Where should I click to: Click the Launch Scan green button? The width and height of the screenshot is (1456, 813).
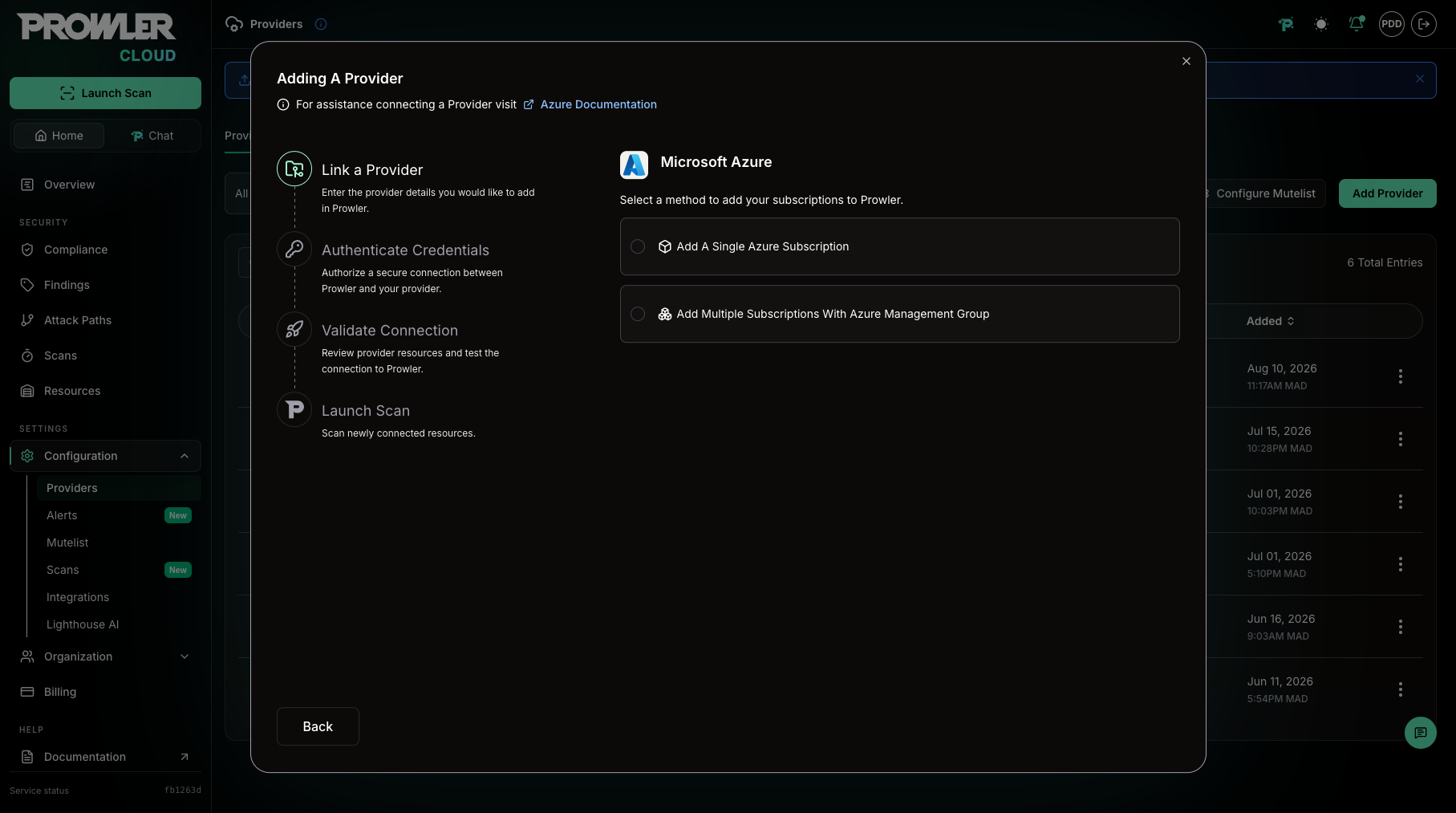click(105, 93)
